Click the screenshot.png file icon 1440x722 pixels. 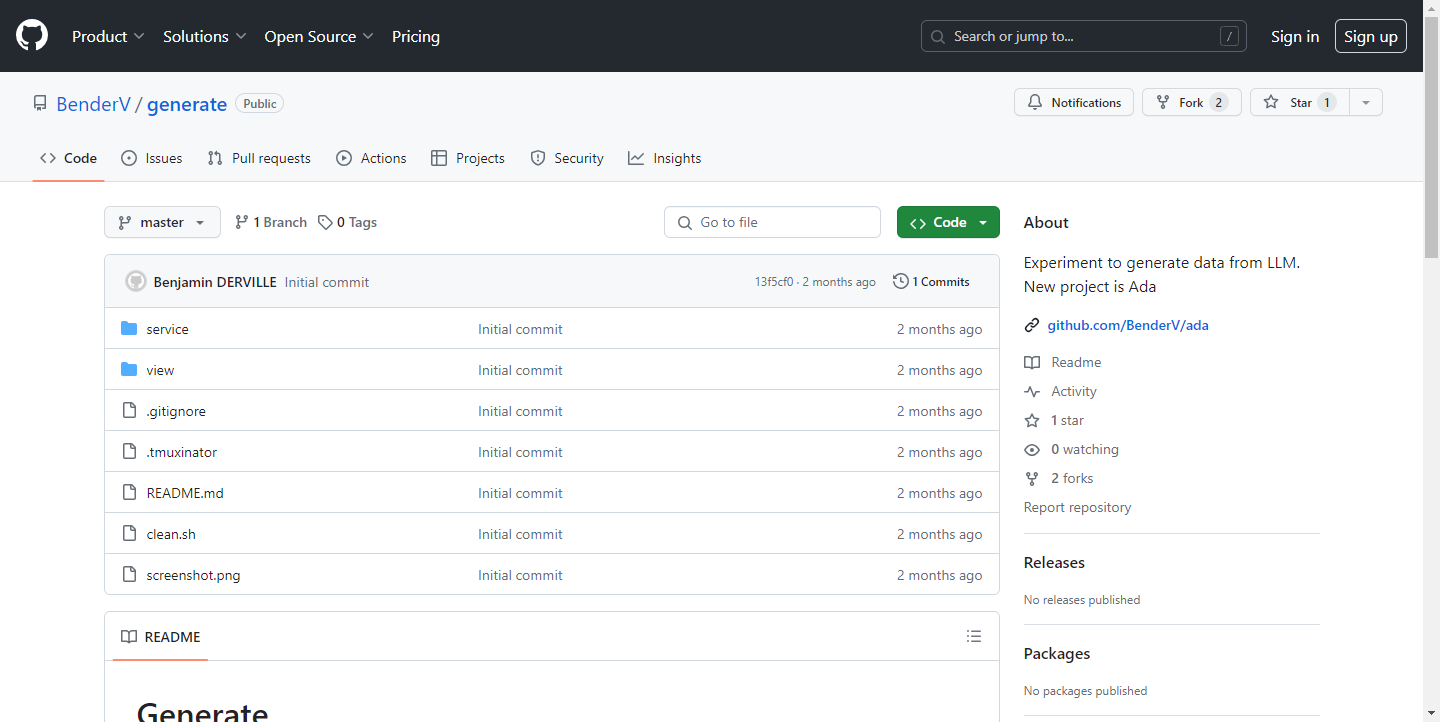pyautogui.click(x=129, y=575)
